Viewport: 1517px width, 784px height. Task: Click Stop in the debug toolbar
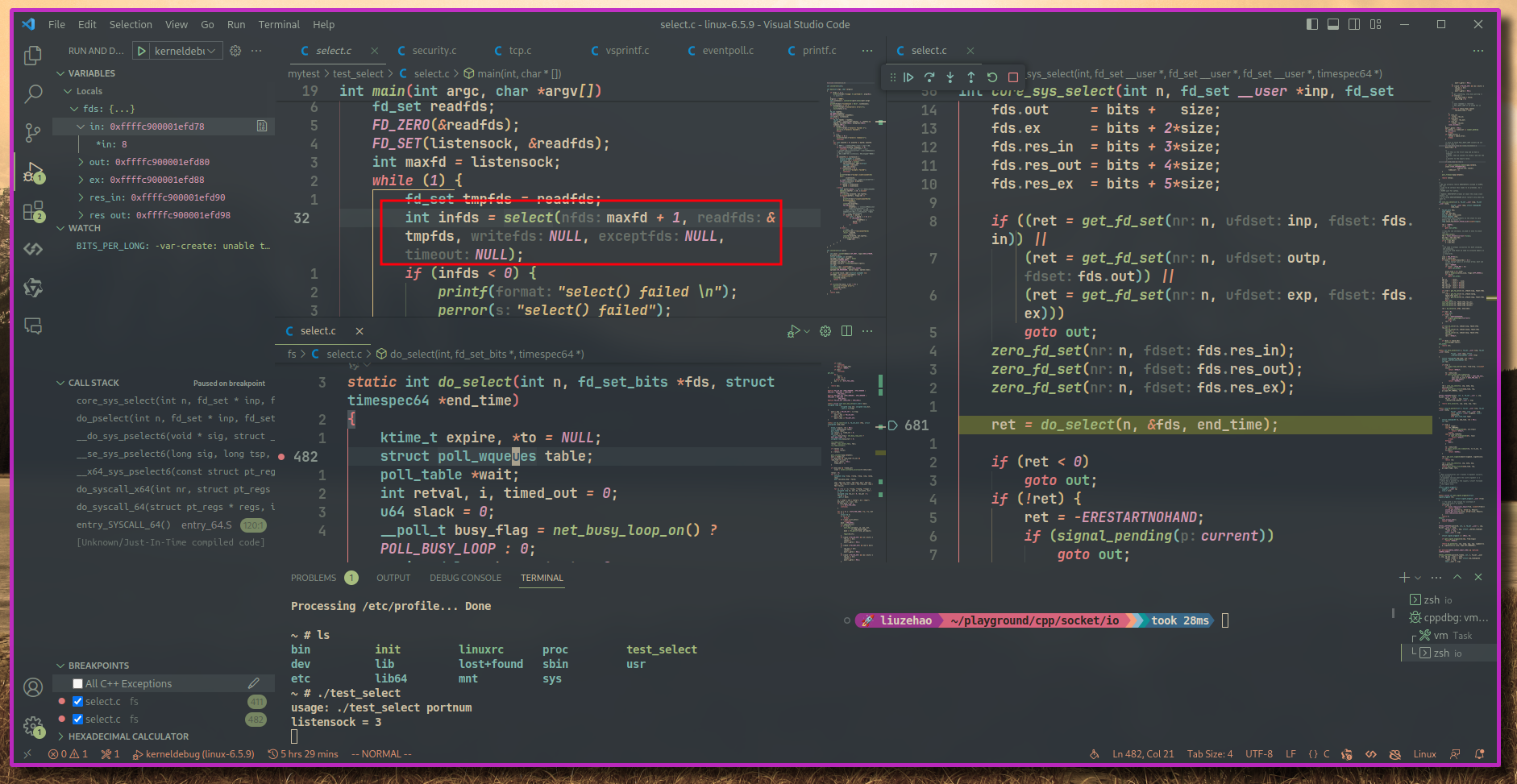pyautogui.click(x=1013, y=77)
